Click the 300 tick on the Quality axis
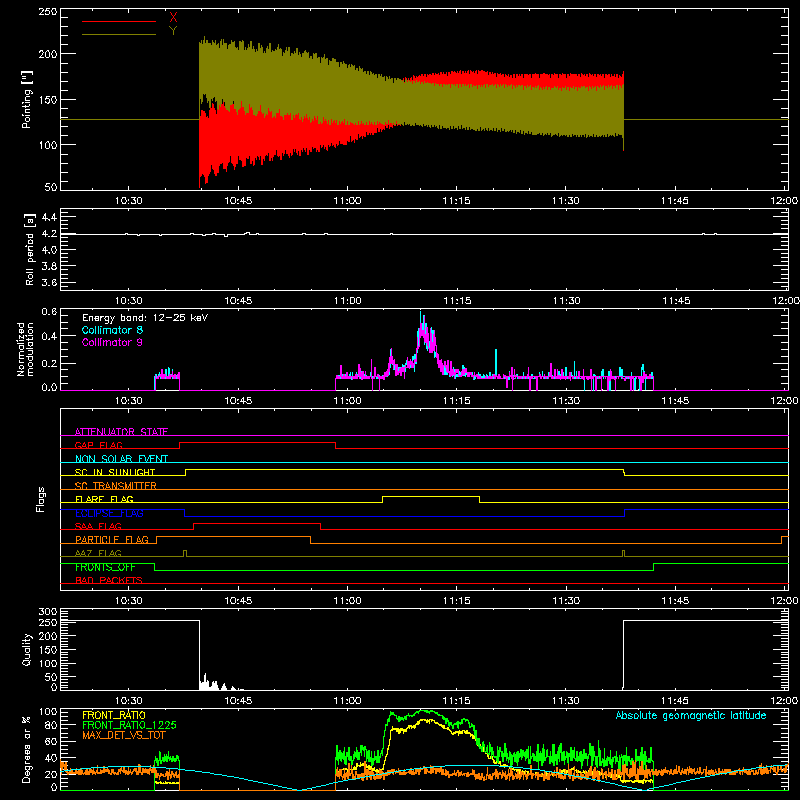Screen dimensions: 800x800 pos(48,612)
